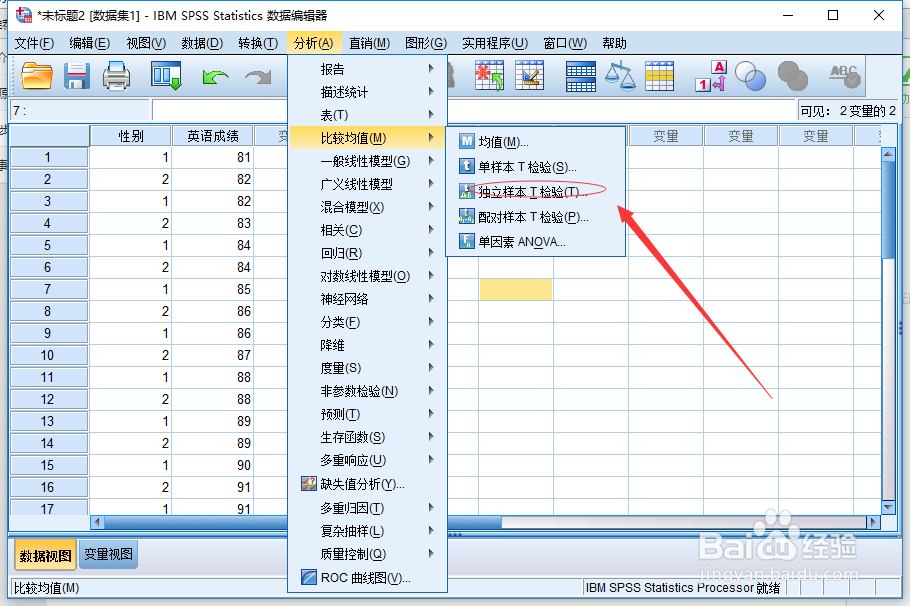Click the use variable sets icon

(x=750, y=76)
